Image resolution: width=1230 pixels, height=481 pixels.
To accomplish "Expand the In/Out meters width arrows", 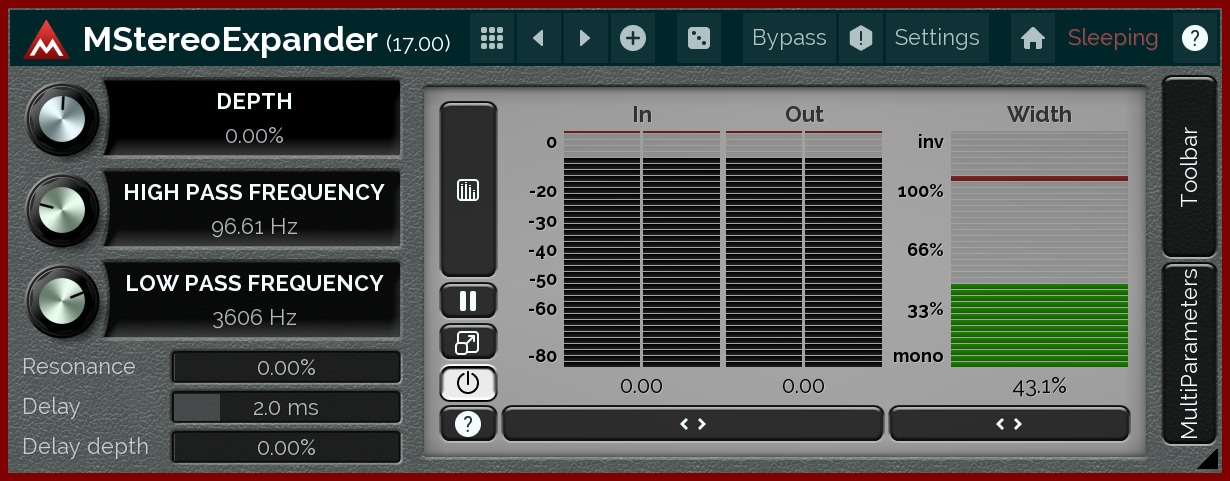I will tap(693, 424).
